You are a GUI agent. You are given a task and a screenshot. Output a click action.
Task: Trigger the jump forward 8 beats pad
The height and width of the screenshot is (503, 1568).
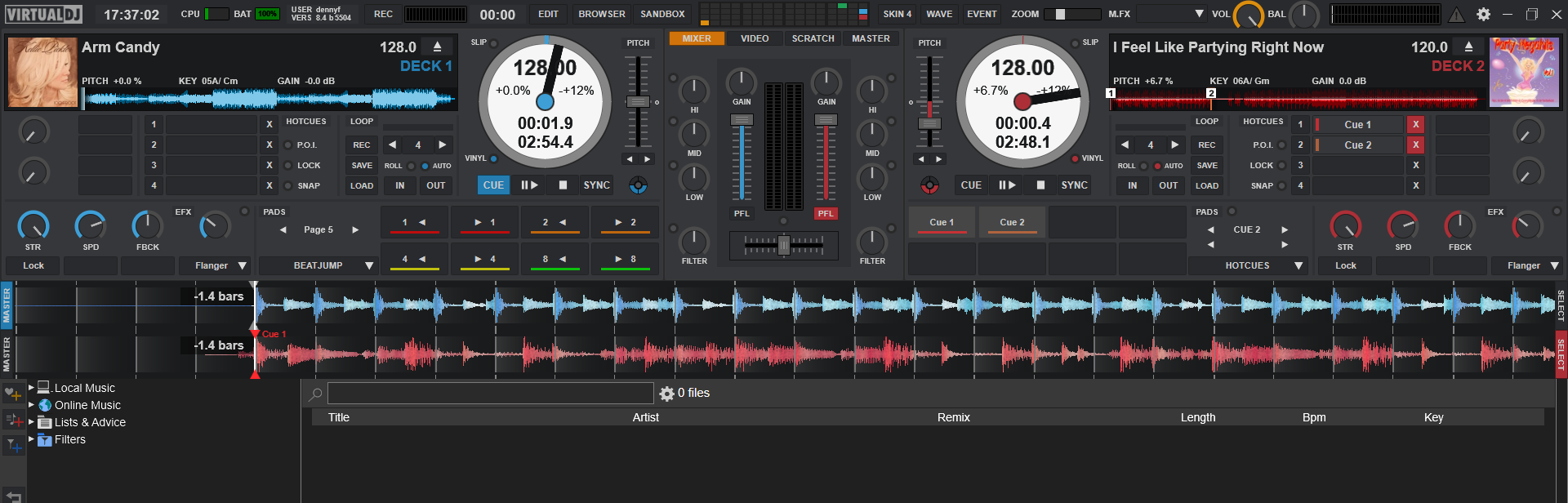[x=625, y=259]
